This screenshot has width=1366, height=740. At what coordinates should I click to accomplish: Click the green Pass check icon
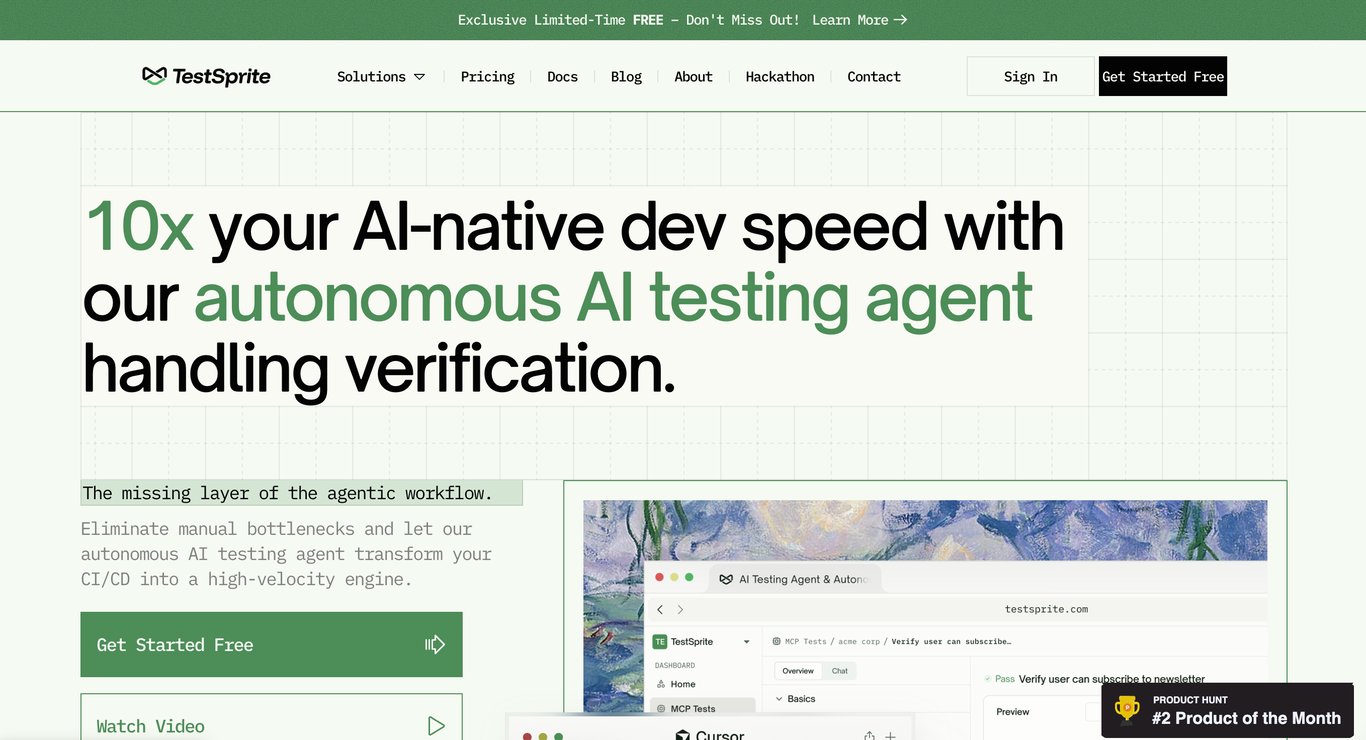click(988, 679)
